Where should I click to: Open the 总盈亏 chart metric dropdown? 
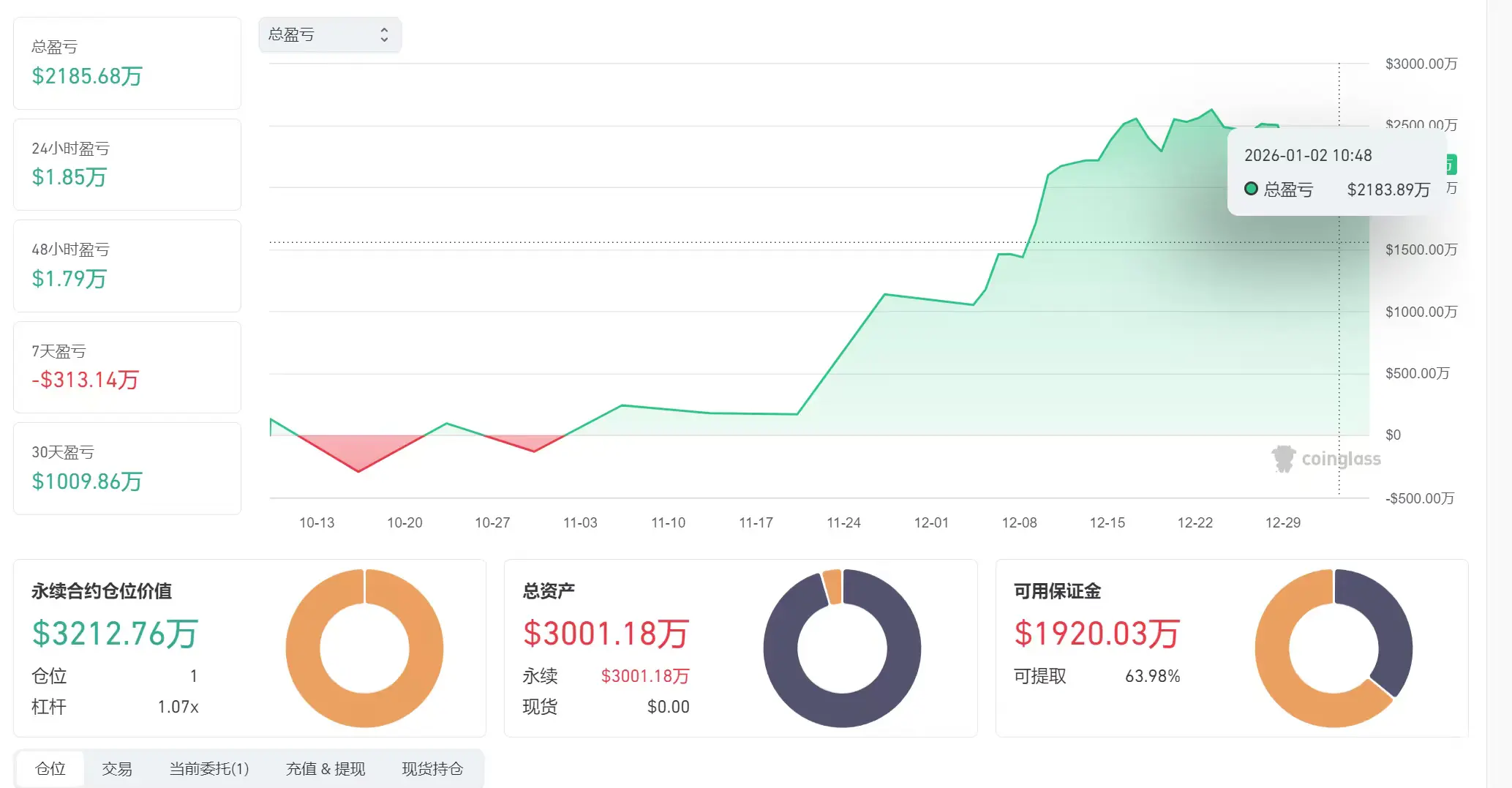click(x=330, y=34)
